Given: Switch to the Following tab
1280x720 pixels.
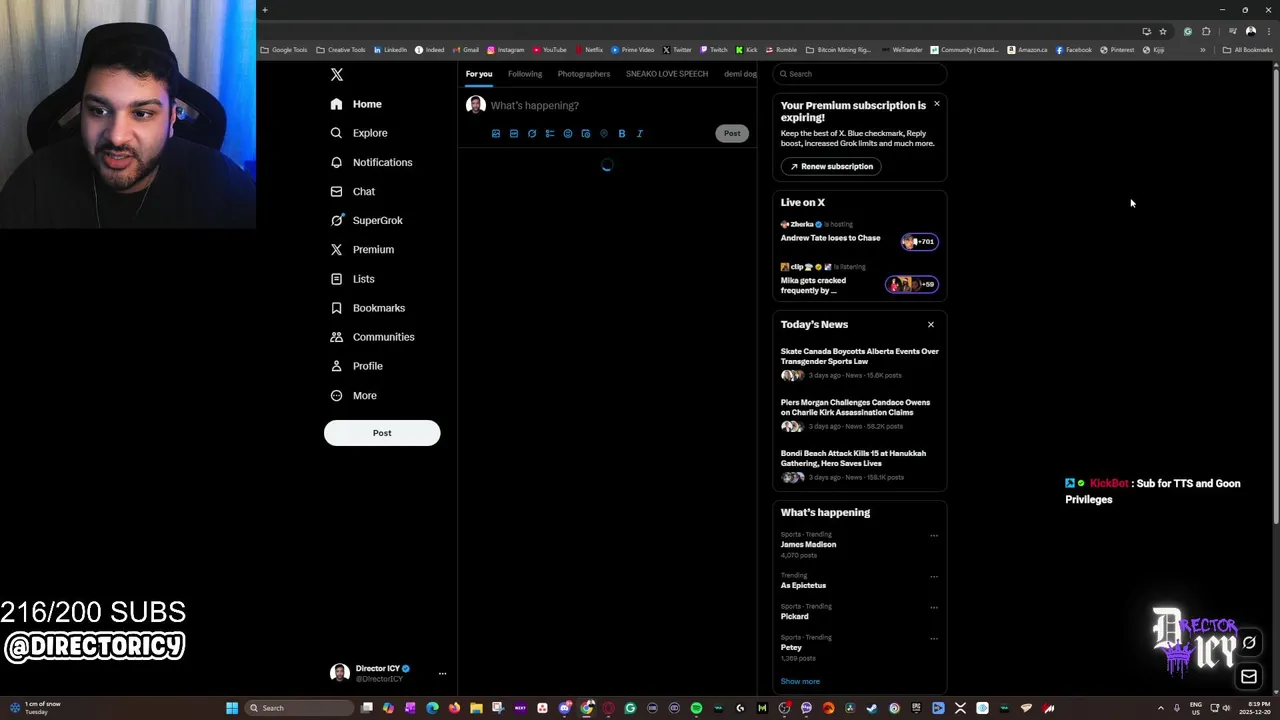Looking at the screenshot, I should click(525, 74).
